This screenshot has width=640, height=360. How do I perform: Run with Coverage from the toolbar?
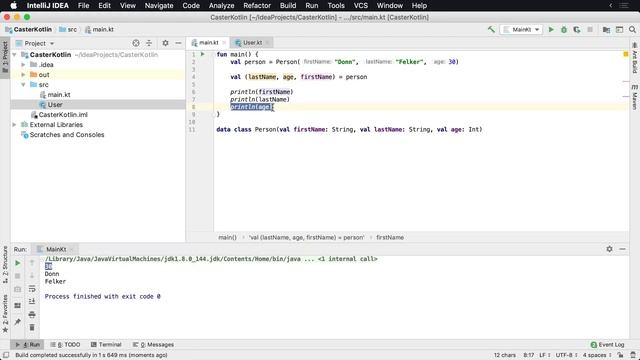tap(577, 29)
